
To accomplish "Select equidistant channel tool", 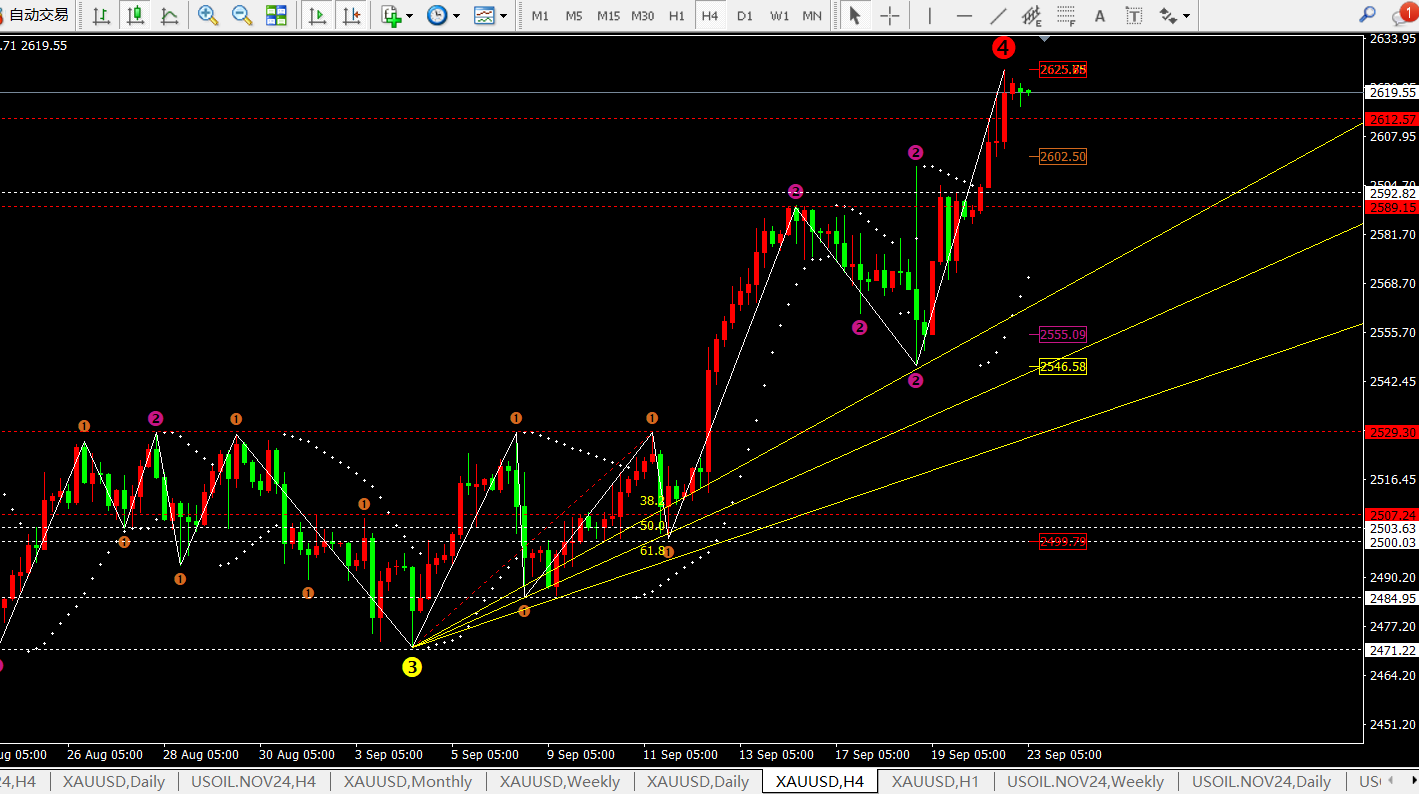I will tap(1032, 15).
